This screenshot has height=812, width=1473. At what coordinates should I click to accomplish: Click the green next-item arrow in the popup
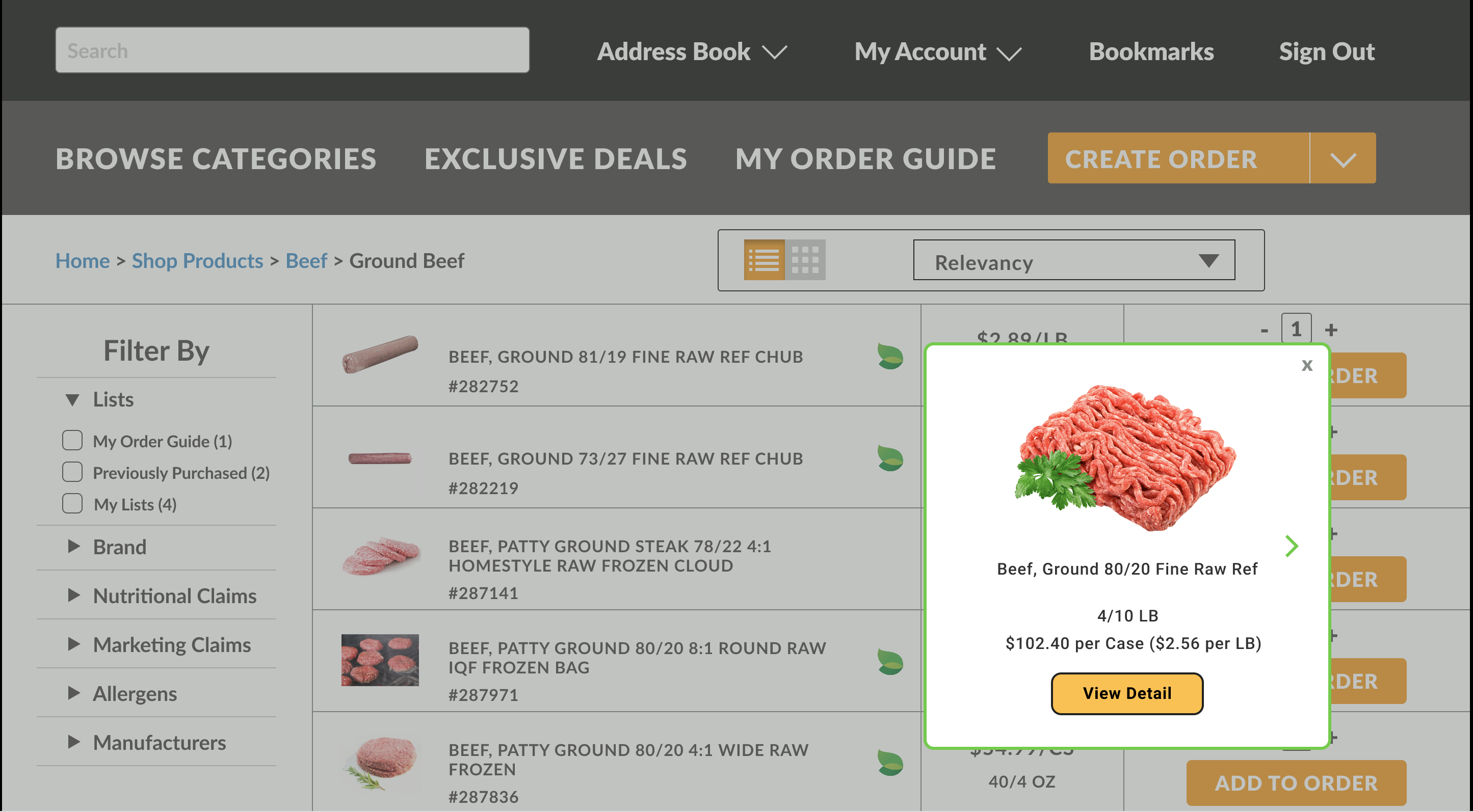[1292, 546]
